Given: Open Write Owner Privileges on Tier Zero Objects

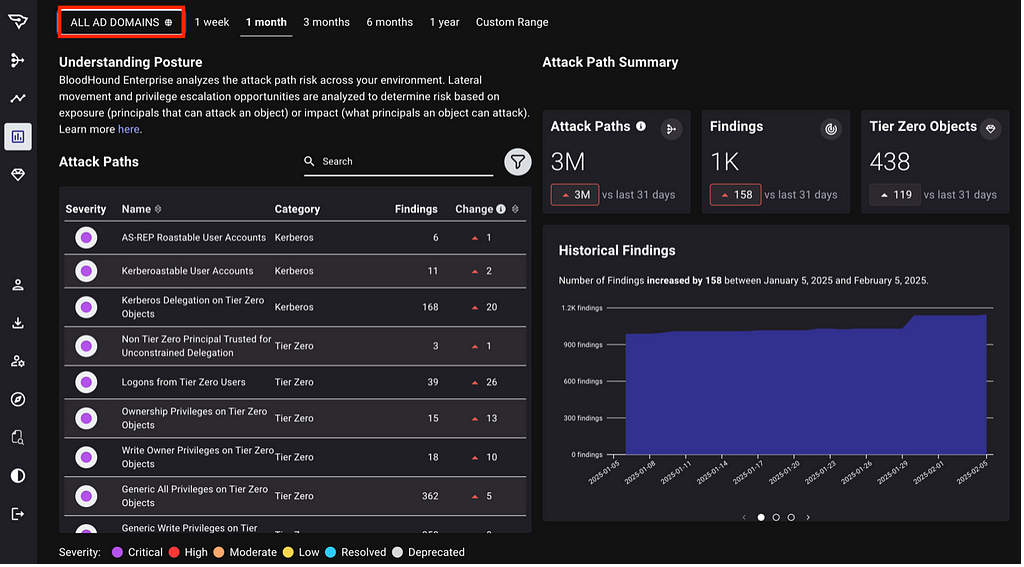Looking at the screenshot, I should (x=295, y=457).
